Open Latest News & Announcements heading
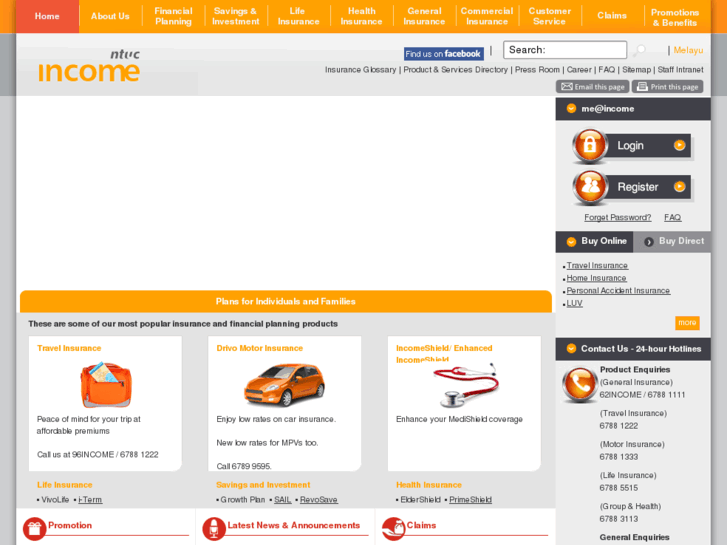 293,525
